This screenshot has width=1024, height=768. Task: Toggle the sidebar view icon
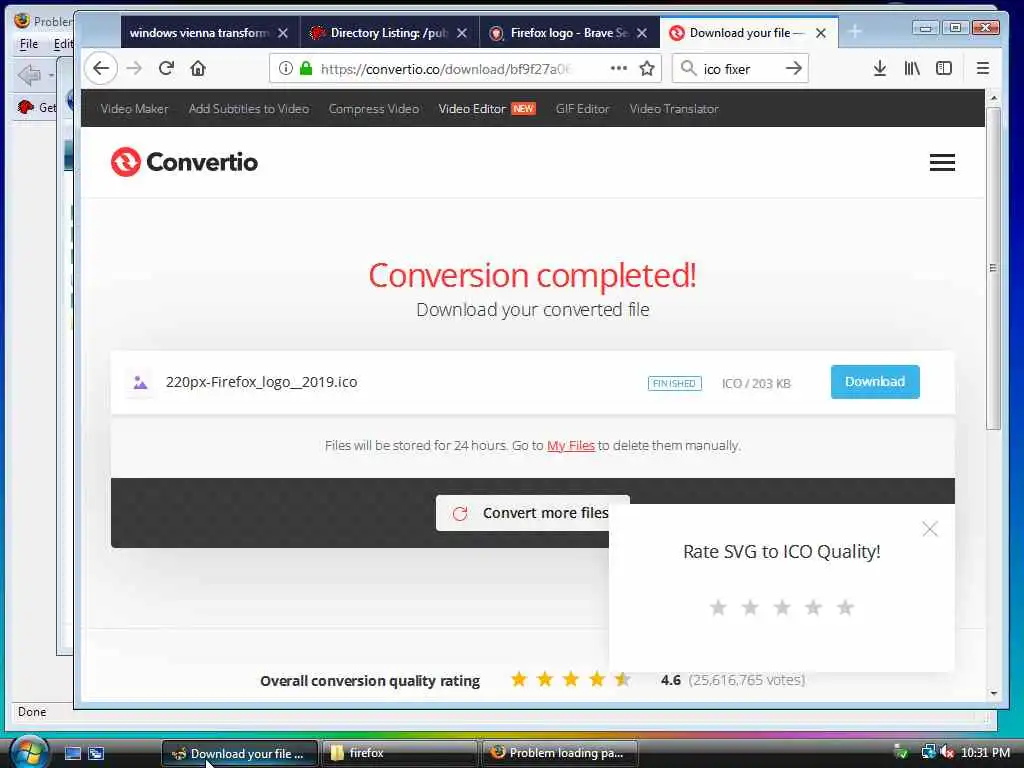click(944, 68)
